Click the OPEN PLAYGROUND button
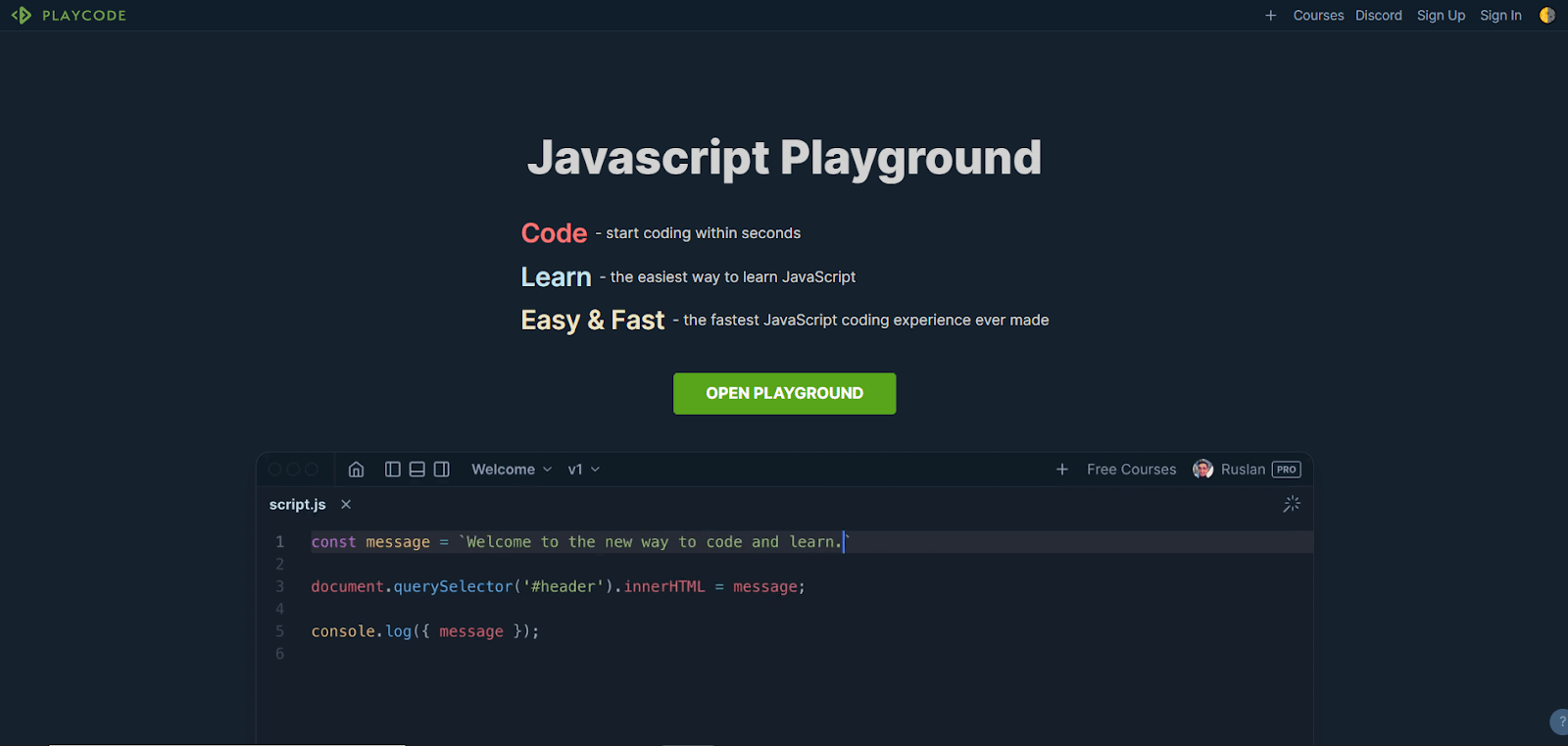Viewport: 1568px width, 746px height. pos(784,393)
